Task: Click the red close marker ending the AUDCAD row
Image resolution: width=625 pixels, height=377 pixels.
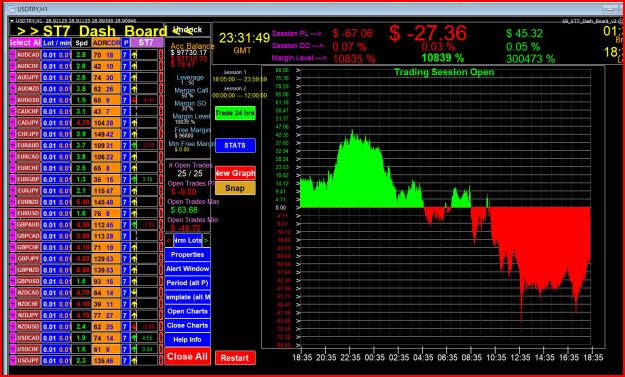Action: click(161, 55)
